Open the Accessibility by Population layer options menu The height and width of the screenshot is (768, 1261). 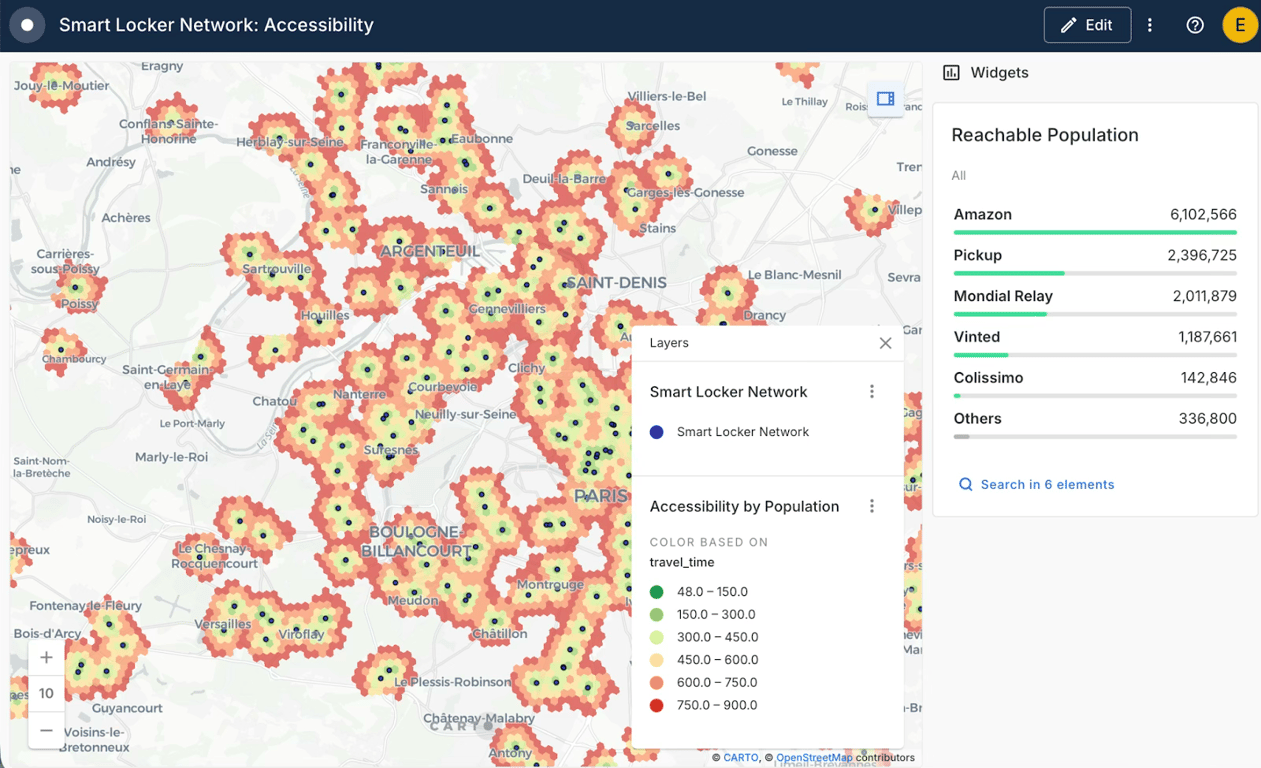point(872,506)
